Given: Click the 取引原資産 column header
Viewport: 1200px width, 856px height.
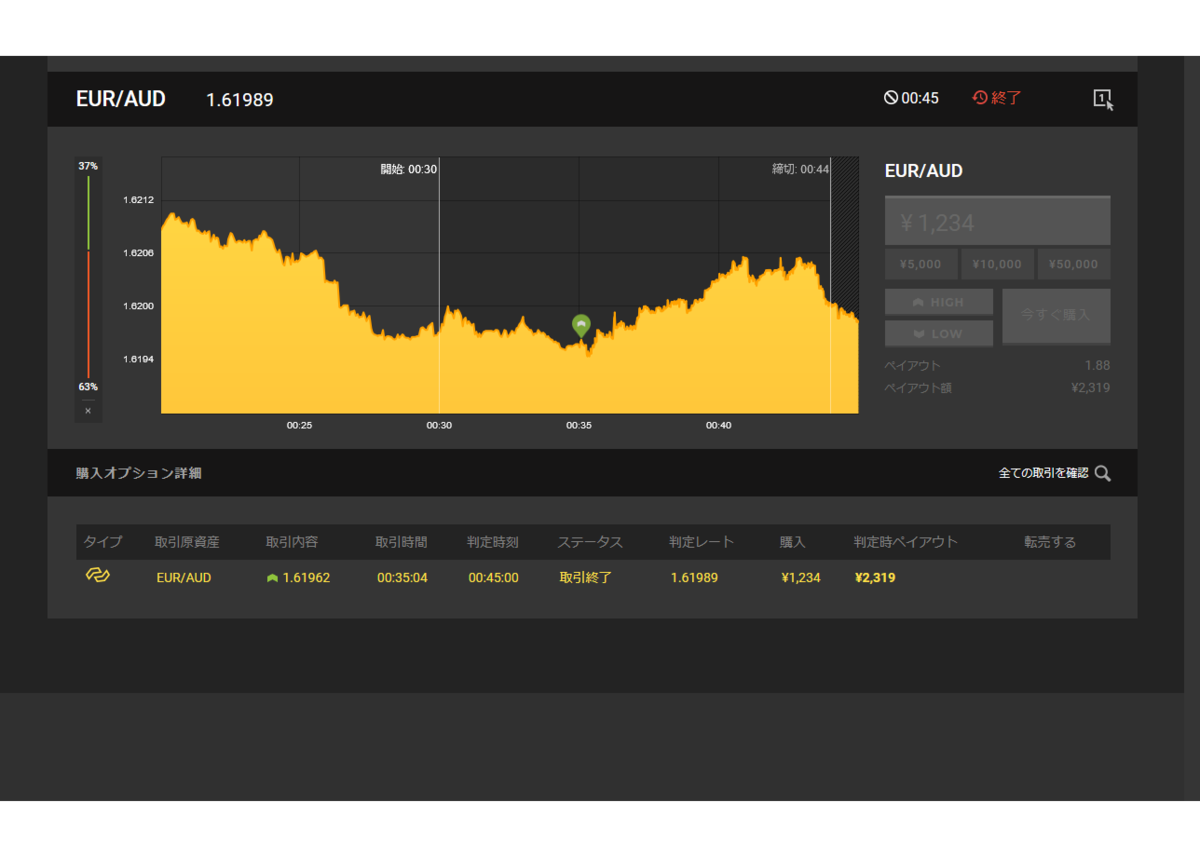Looking at the screenshot, I should [x=187, y=542].
